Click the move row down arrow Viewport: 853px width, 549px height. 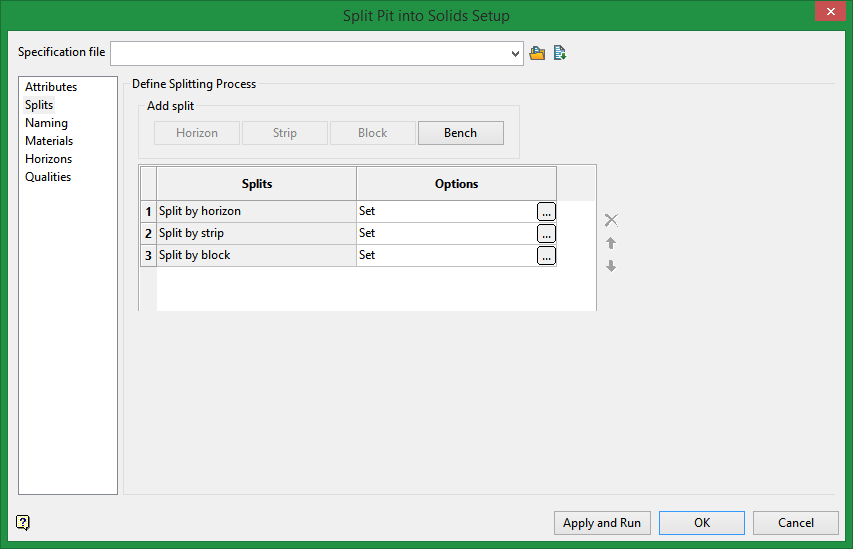(611, 266)
